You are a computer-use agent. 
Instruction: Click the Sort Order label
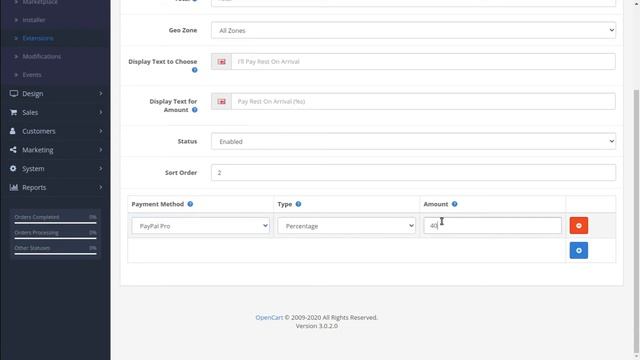(181, 173)
